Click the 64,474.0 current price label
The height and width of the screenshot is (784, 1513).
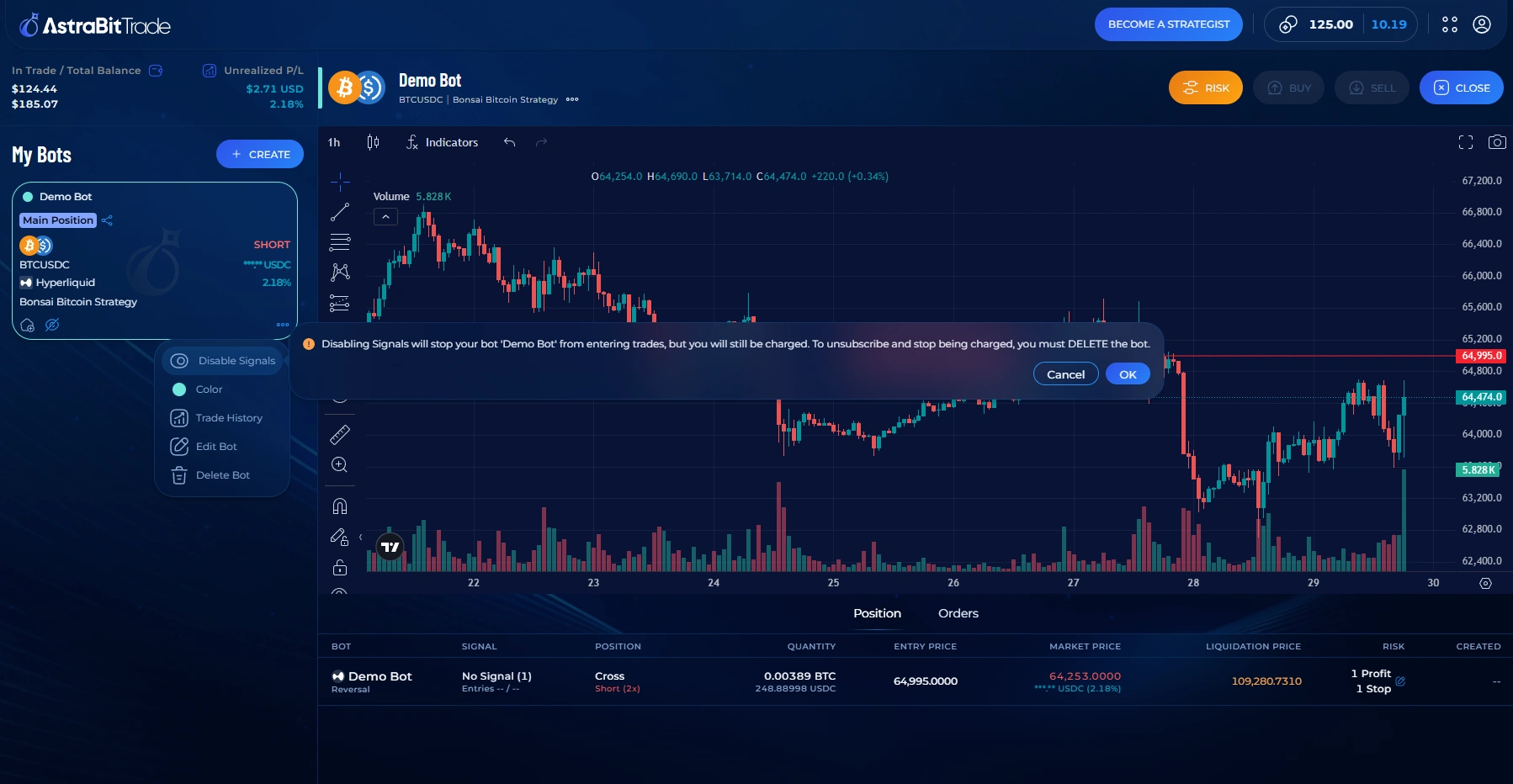click(1482, 397)
